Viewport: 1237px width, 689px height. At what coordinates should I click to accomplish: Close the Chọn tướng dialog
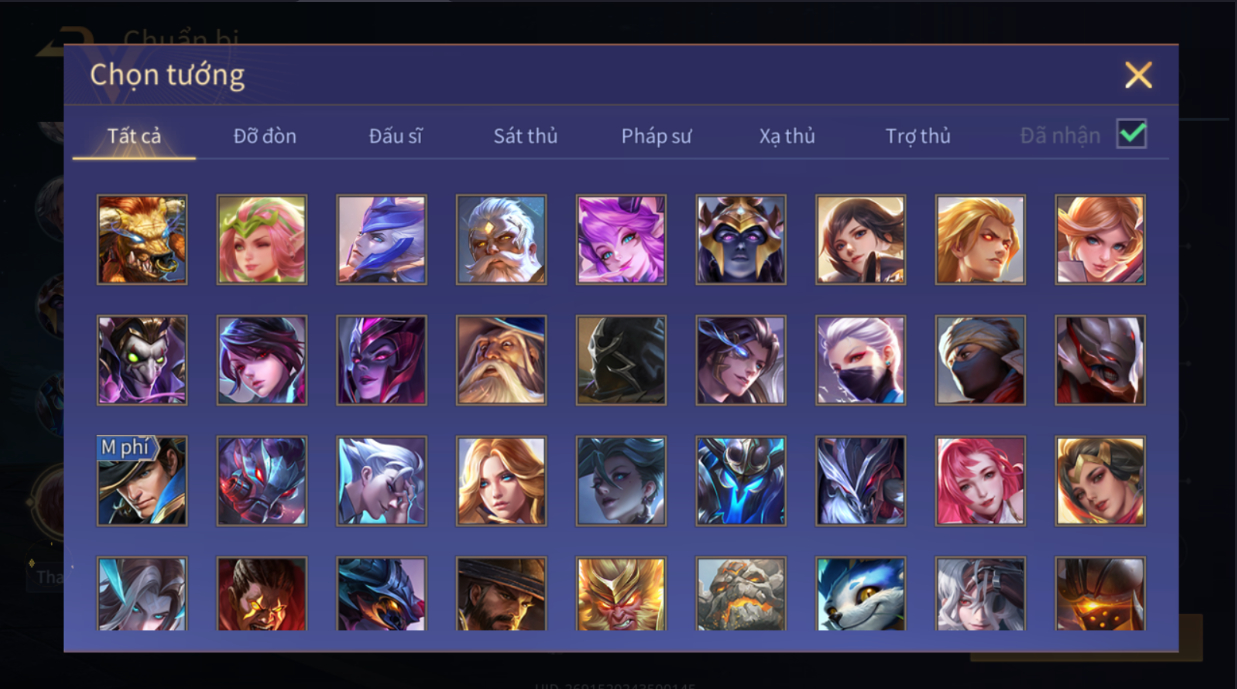pos(1138,75)
